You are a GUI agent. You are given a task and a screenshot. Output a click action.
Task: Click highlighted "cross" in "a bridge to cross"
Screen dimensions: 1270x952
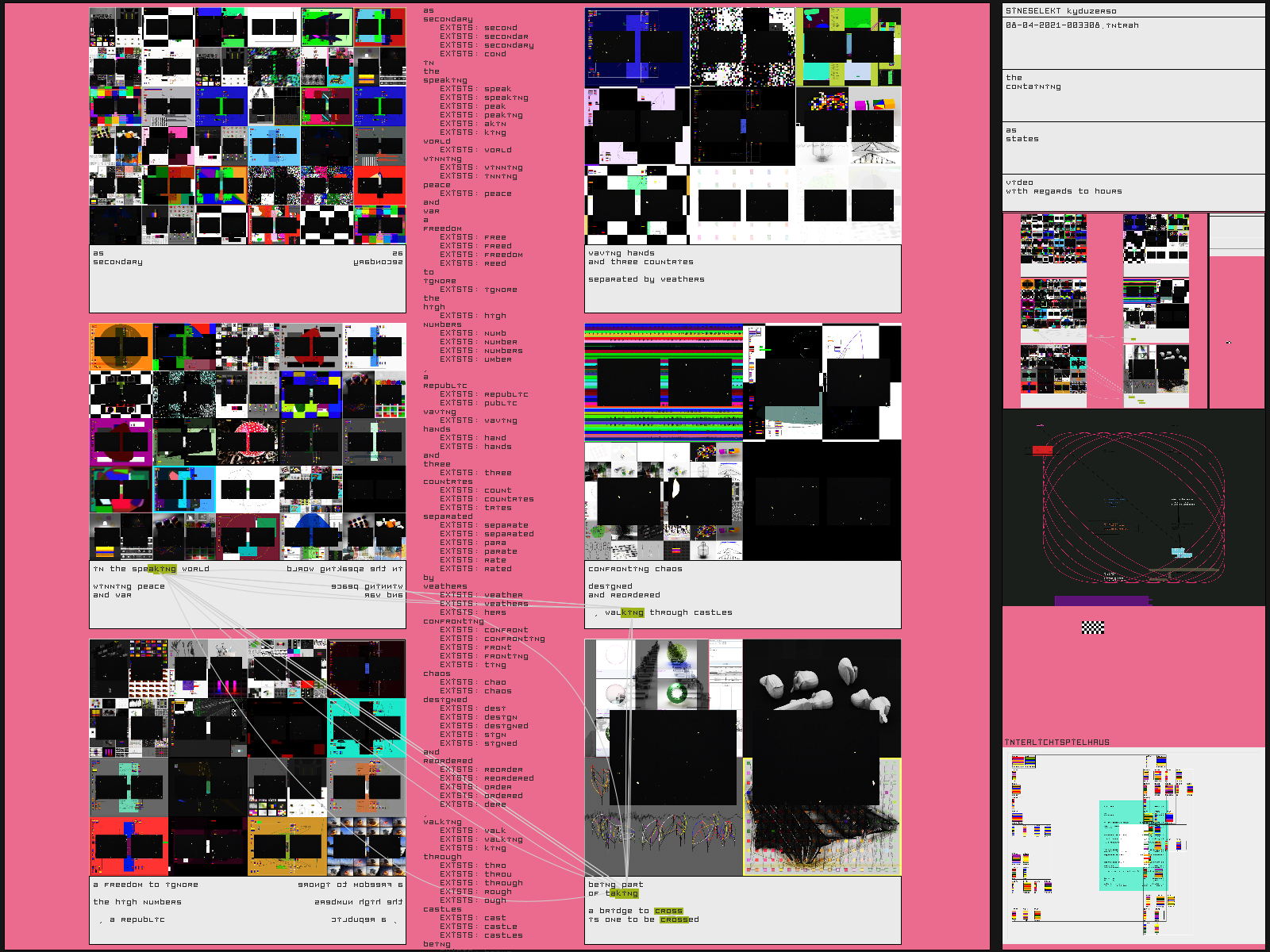point(668,911)
